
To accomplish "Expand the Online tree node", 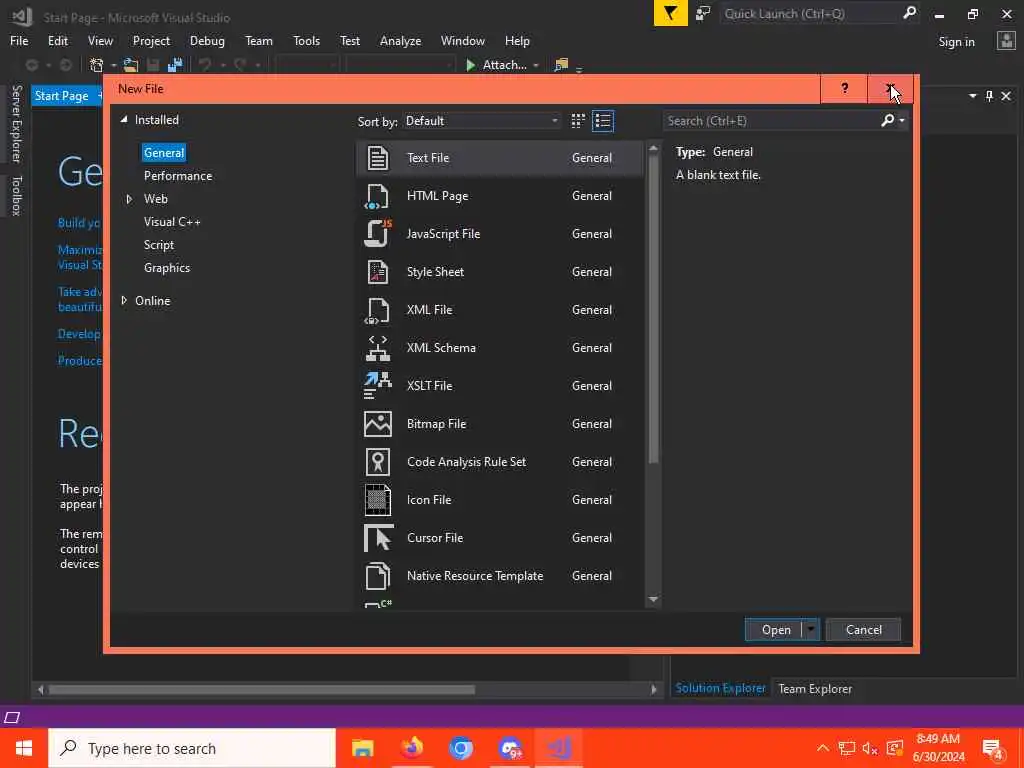I will [124, 300].
